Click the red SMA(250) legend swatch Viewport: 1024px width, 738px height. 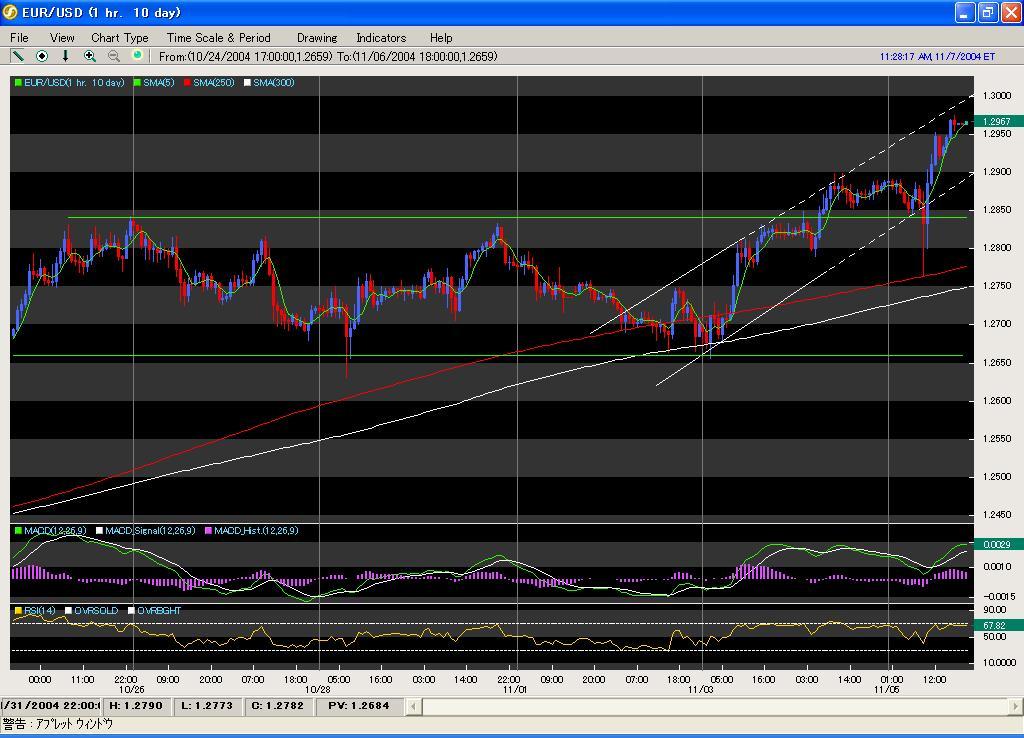pos(187,83)
